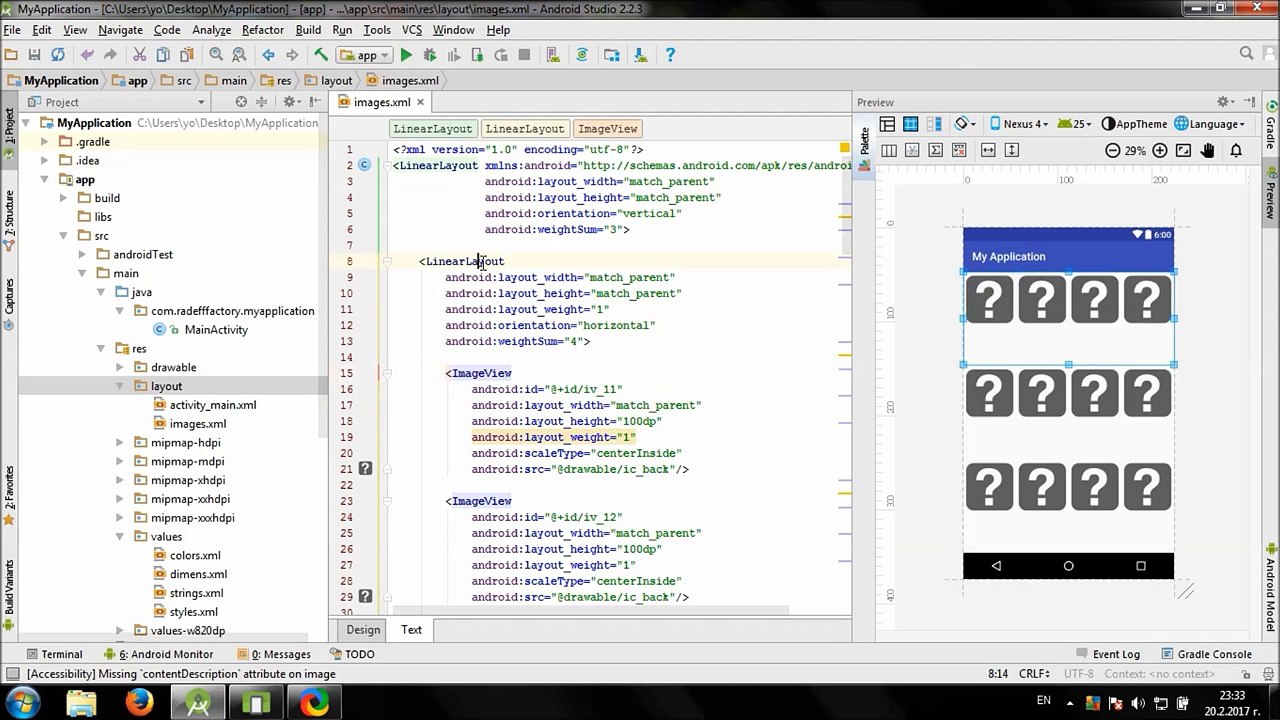Image resolution: width=1280 pixels, height=720 pixels.
Task: Click the Paste clipboard icon
Action: click(186, 55)
